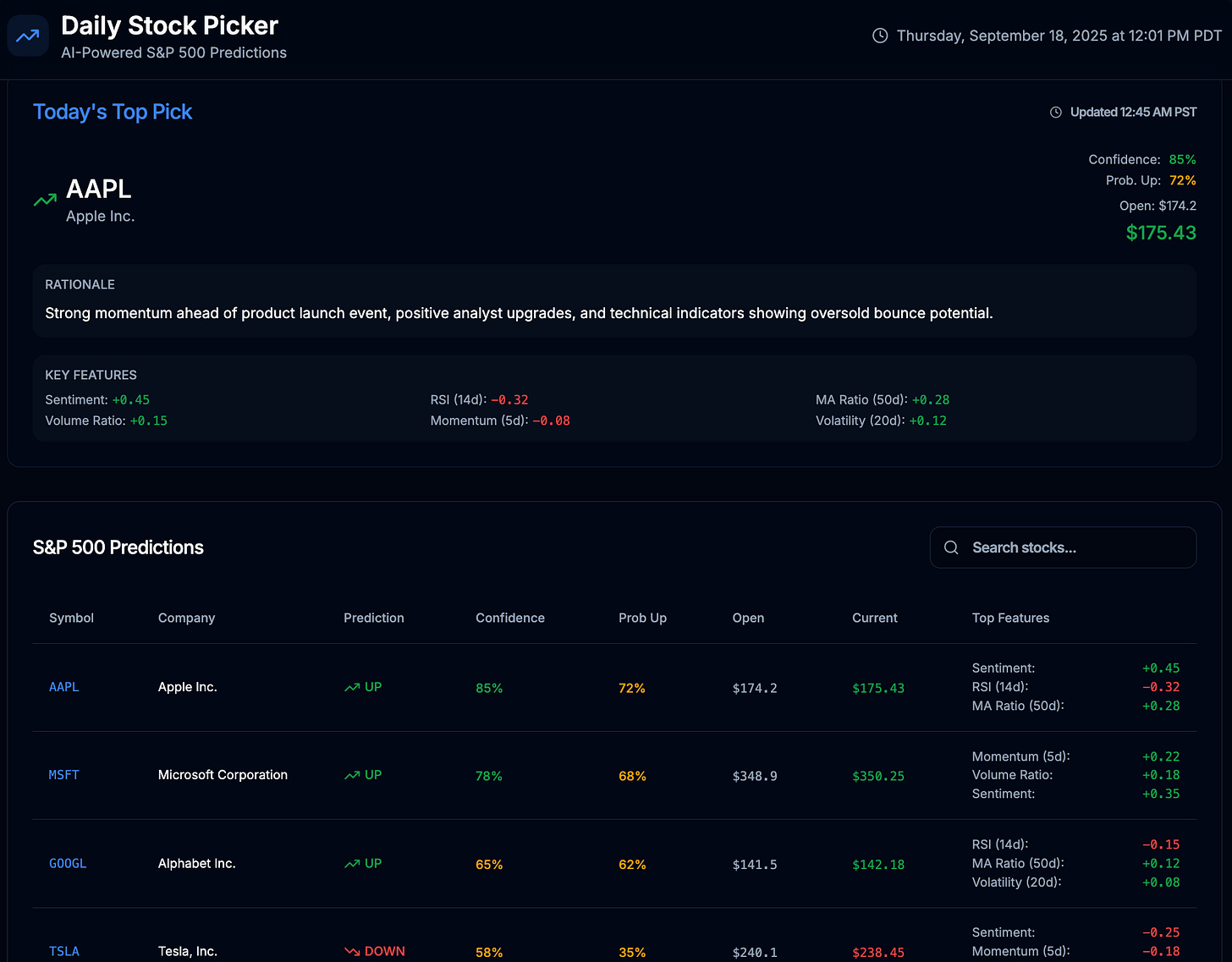1232x962 pixels.
Task: Click Volume Ratio: +0.15 in key features
Action: pyautogui.click(x=106, y=421)
